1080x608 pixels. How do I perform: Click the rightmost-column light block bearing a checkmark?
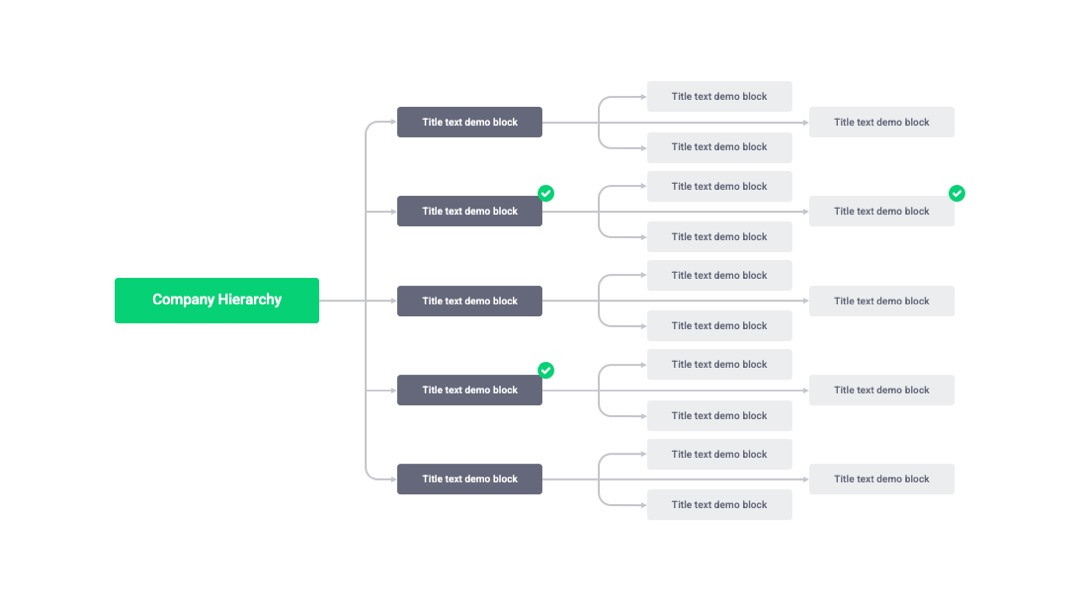(882, 211)
